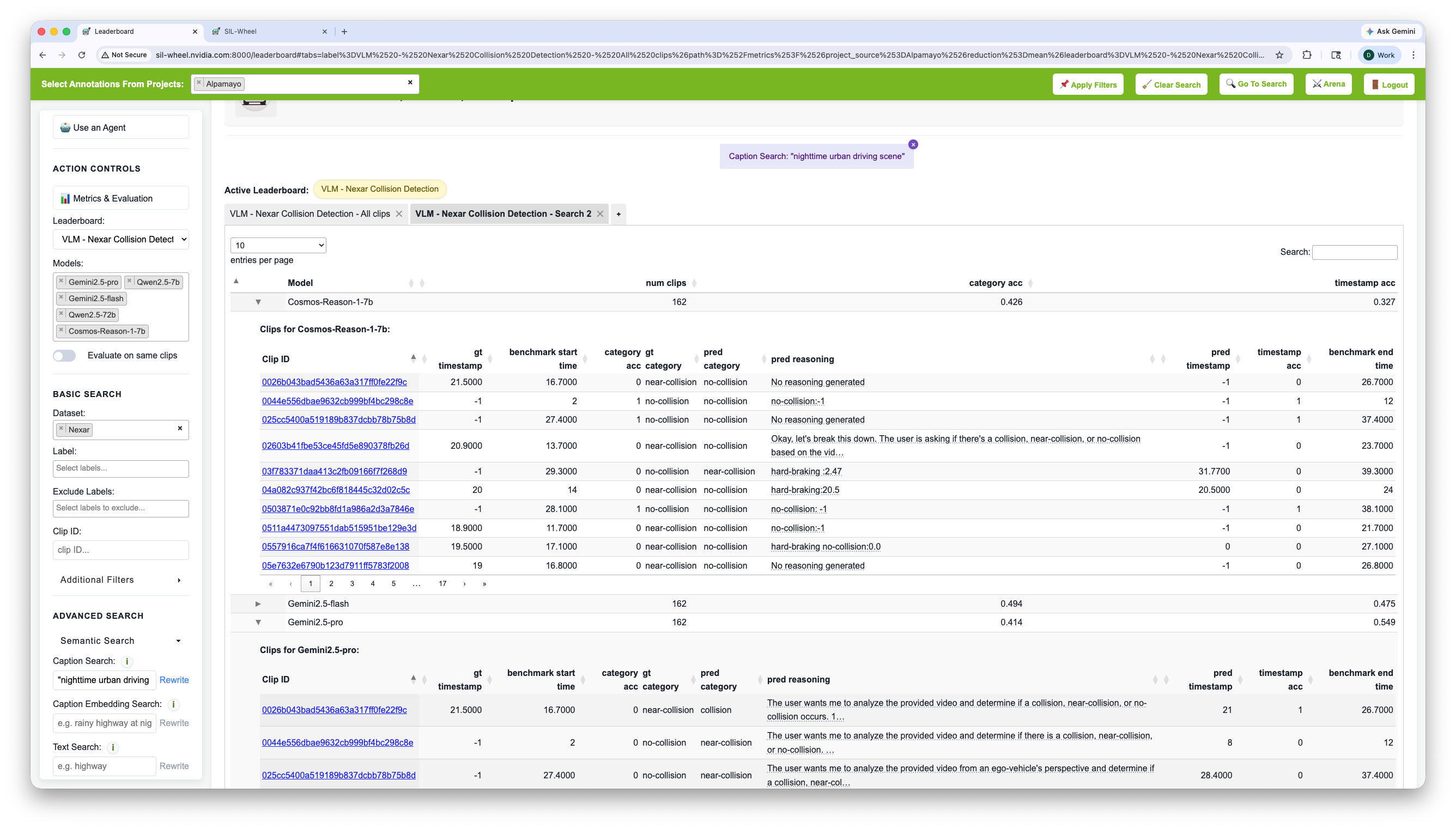Bookmark this page with the star icon
The image size is (1456, 829).
[x=1279, y=55]
